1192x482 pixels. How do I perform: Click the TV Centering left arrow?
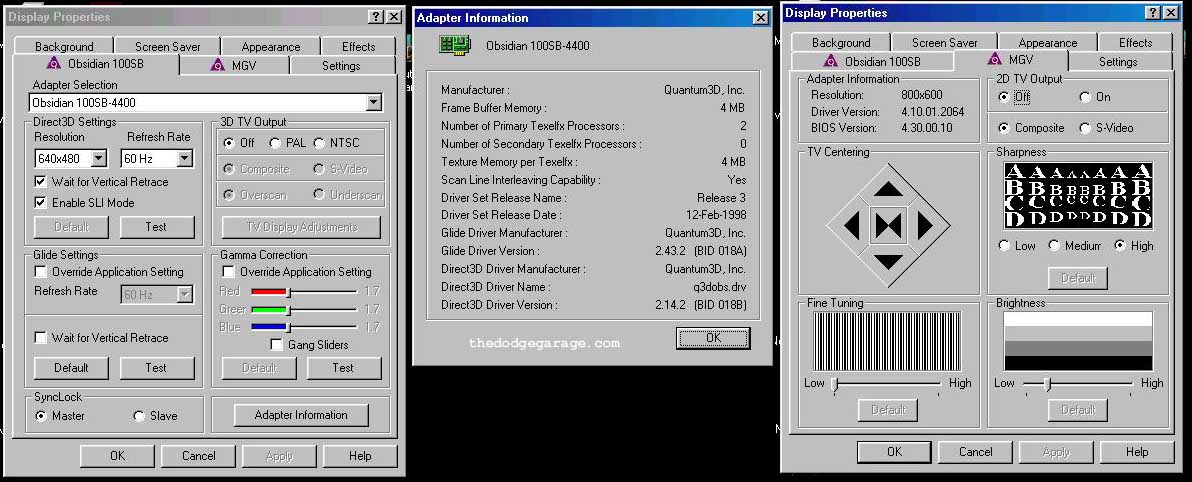coord(851,225)
